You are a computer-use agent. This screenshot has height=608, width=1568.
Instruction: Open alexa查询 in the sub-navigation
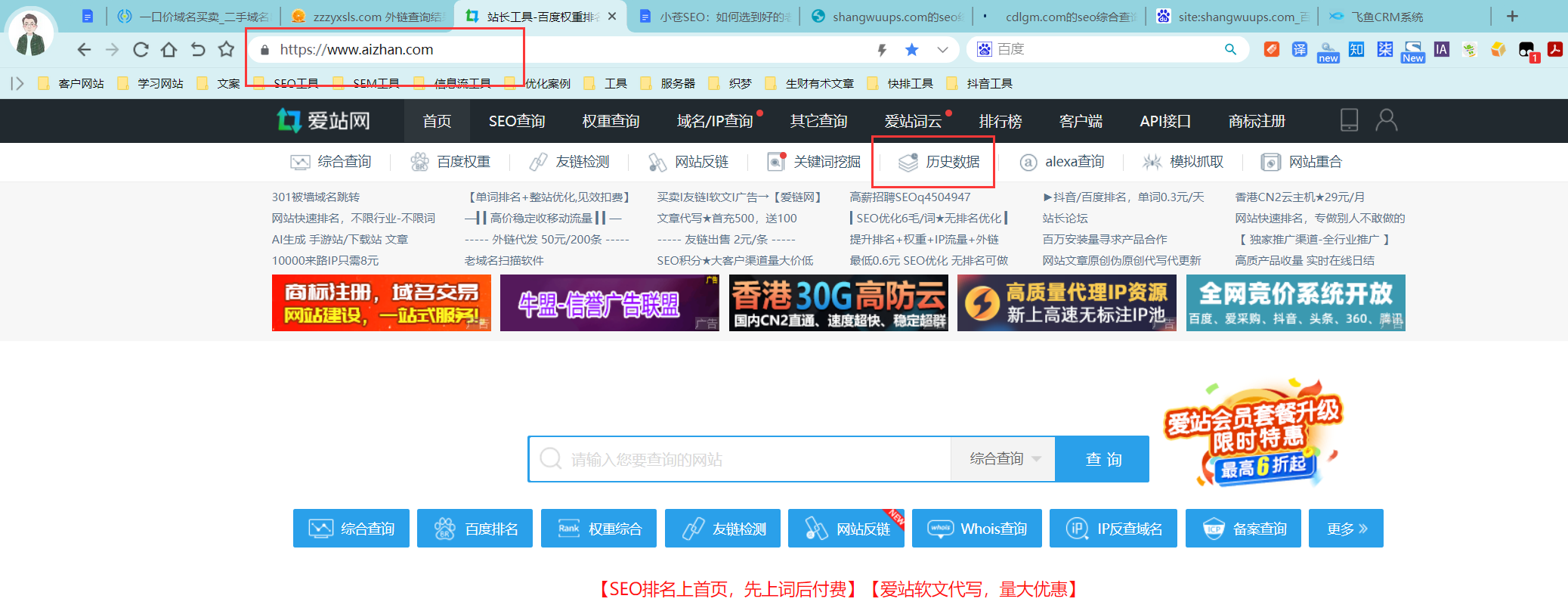tap(1062, 162)
